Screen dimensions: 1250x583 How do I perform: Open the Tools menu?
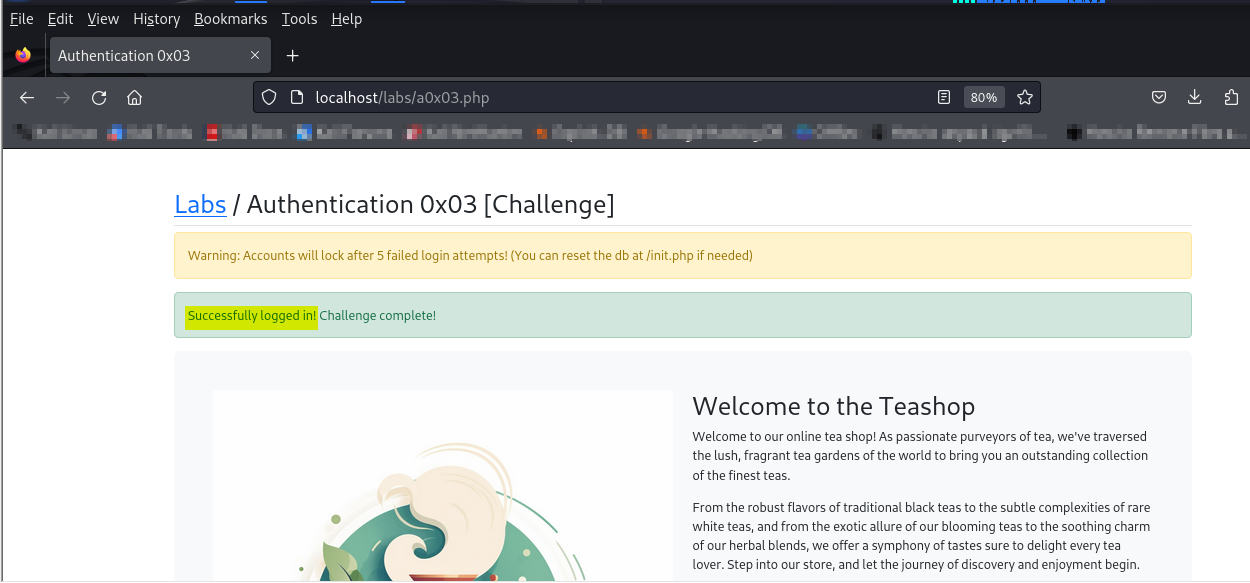(299, 18)
